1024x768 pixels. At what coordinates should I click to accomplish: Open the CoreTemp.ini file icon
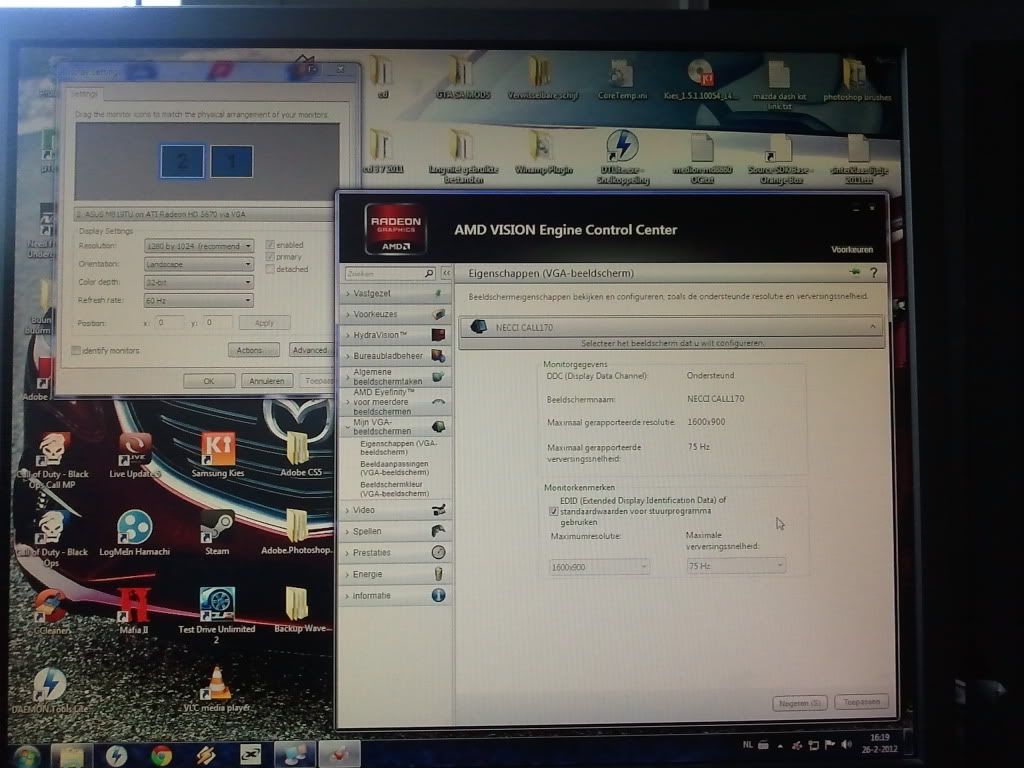[622, 79]
